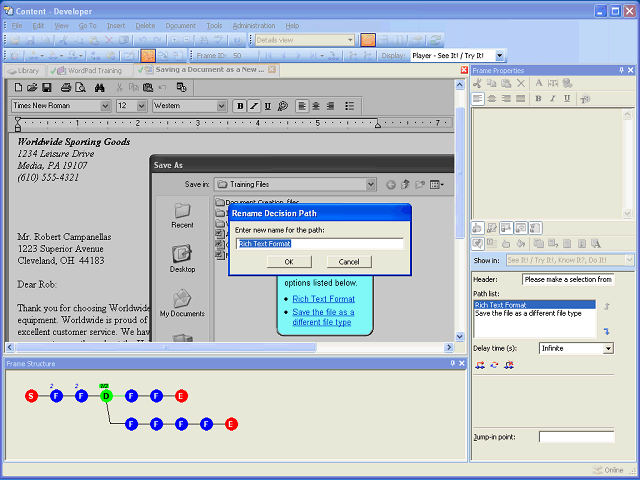Click the Save floppy icon in WordPad toolbar
Viewport: 640px width, 480px height.
coord(47,87)
